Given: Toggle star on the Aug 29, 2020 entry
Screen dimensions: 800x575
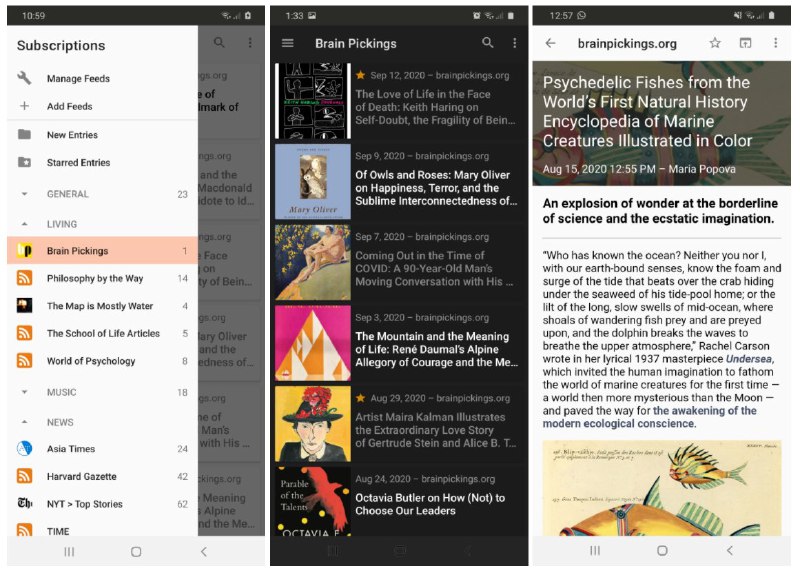Looking at the screenshot, I should point(361,398).
